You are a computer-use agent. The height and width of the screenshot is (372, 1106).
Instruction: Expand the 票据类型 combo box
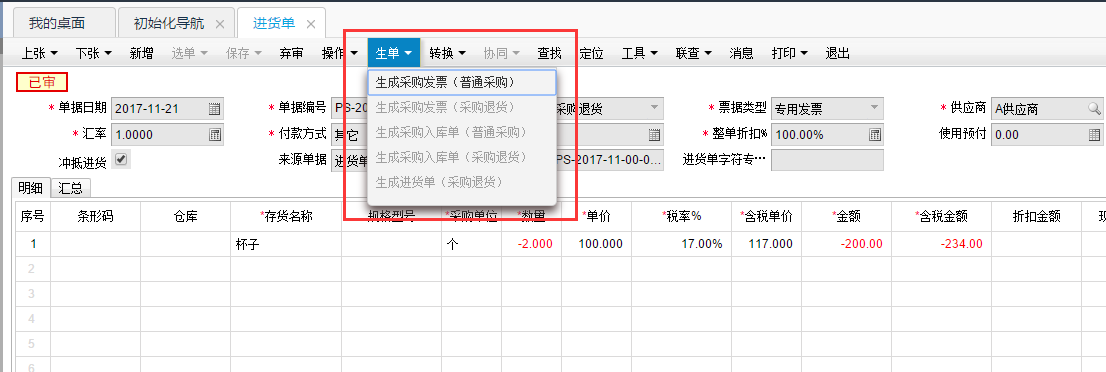[x=874, y=109]
